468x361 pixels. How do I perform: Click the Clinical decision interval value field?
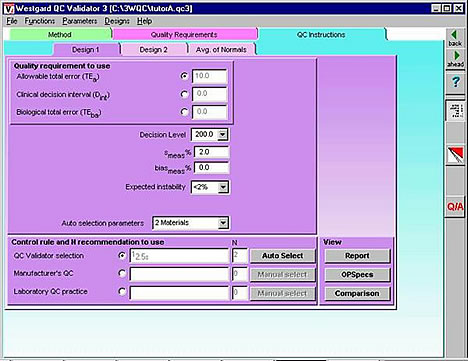pyautogui.click(x=210, y=94)
